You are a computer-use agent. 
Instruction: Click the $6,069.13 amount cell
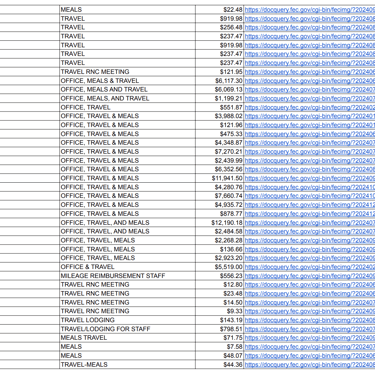220,89
